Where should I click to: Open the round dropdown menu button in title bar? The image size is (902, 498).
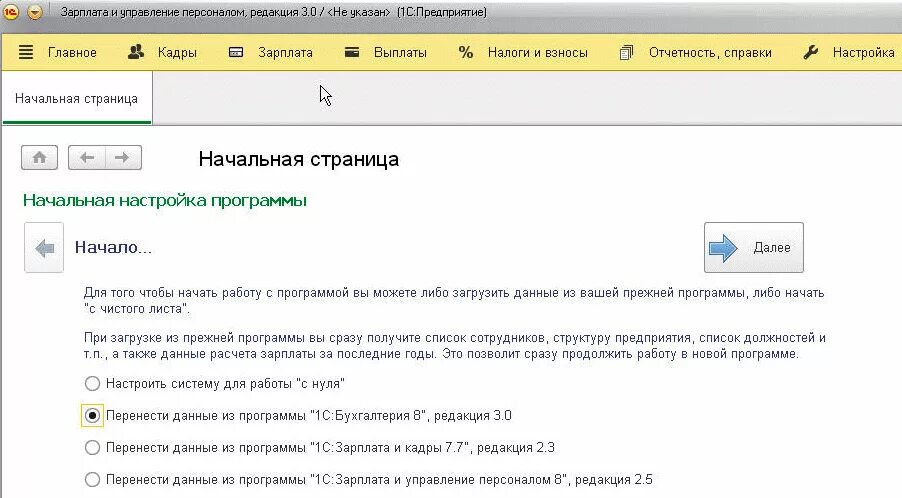coord(35,12)
